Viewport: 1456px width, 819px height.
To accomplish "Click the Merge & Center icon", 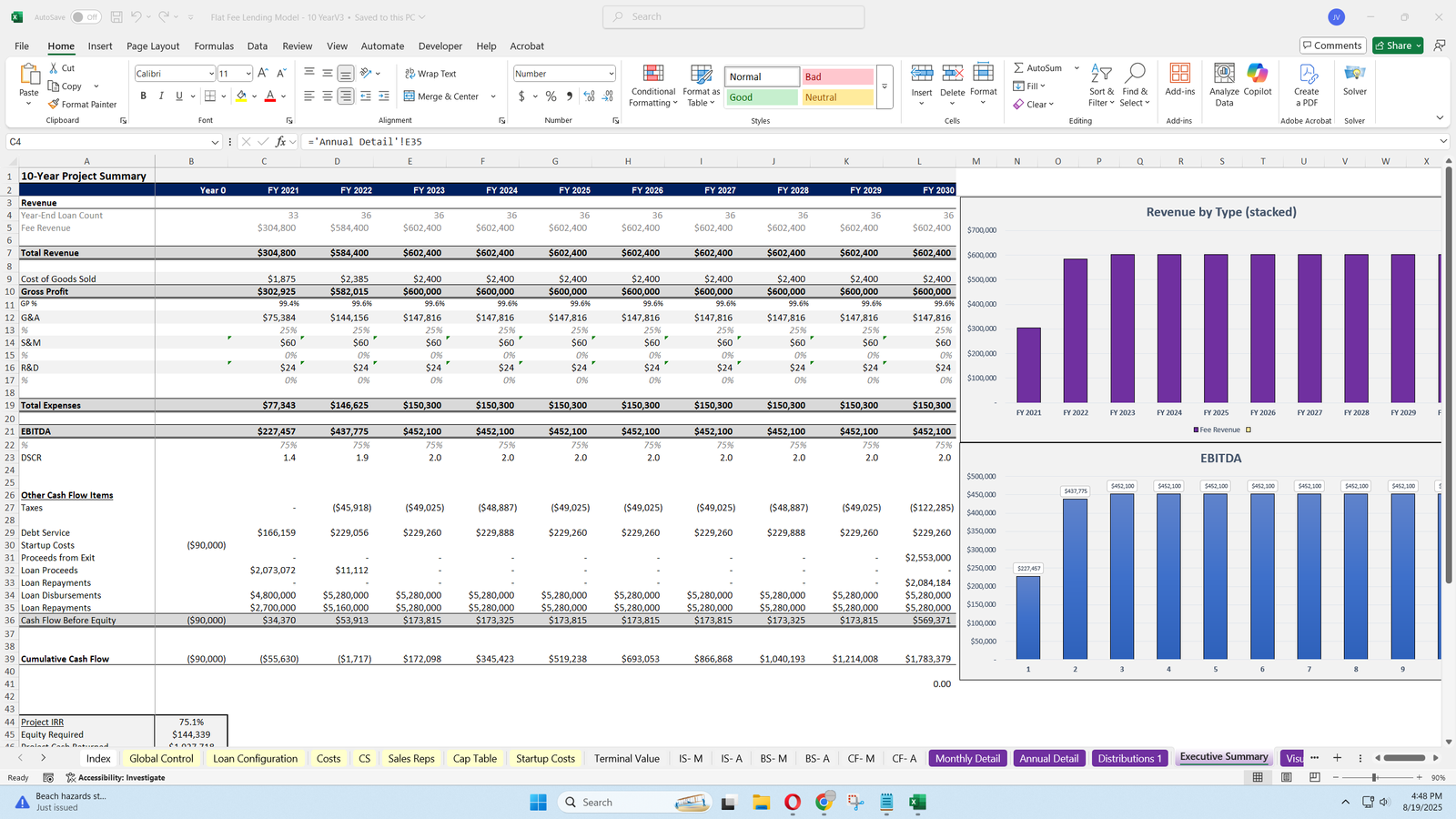I will point(409,96).
